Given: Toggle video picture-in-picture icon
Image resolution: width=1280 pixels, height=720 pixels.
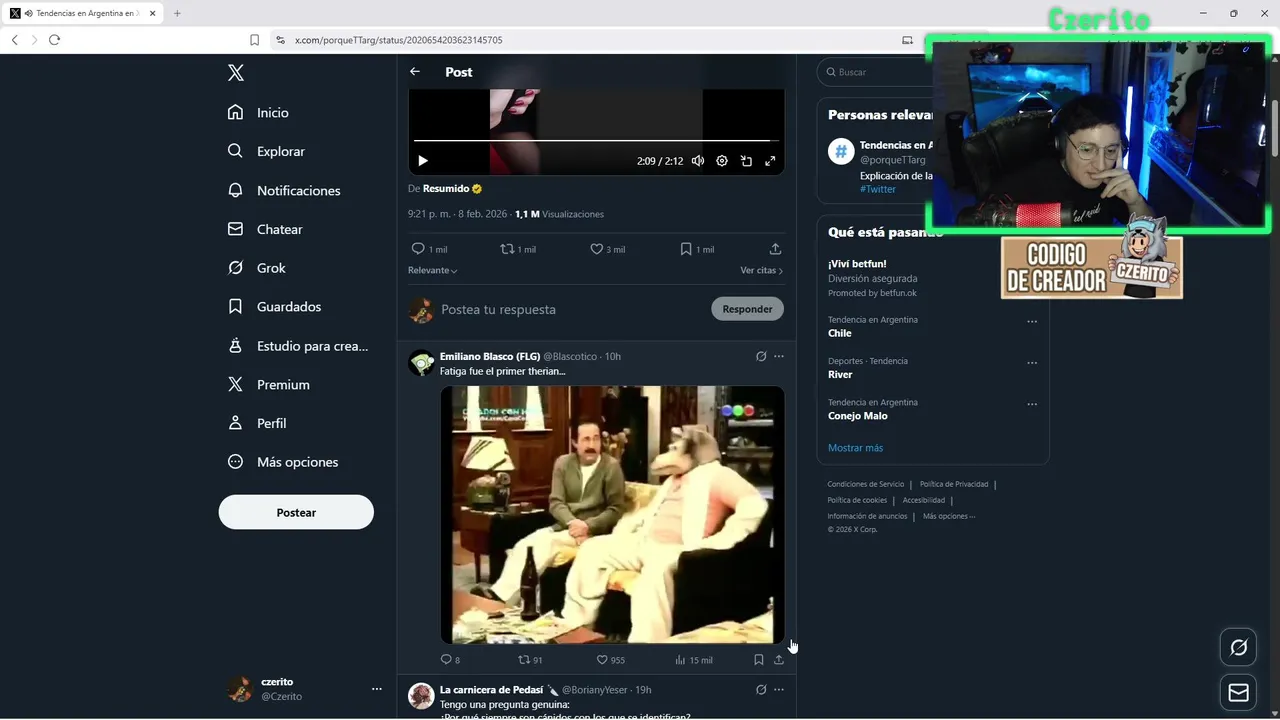Looking at the screenshot, I should point(746,161).
